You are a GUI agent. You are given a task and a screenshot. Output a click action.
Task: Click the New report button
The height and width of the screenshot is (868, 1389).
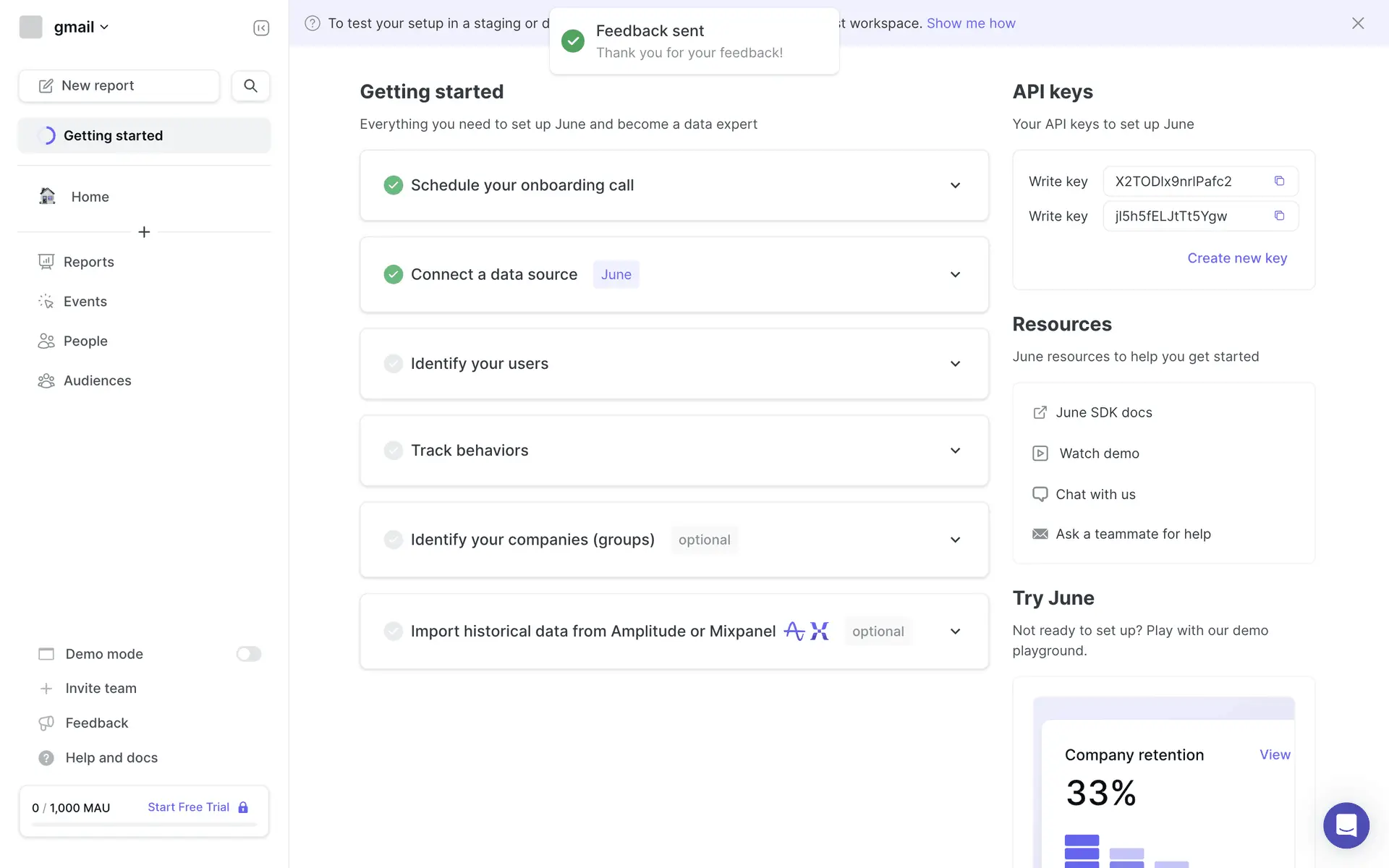pyautogui.click(x=119, y=85)
